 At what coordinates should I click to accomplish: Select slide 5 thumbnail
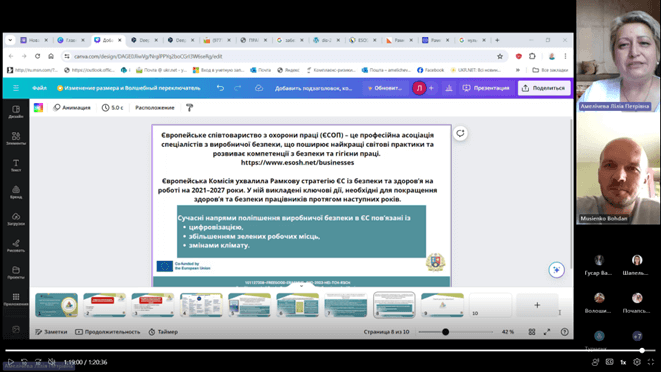pos(249,305)
